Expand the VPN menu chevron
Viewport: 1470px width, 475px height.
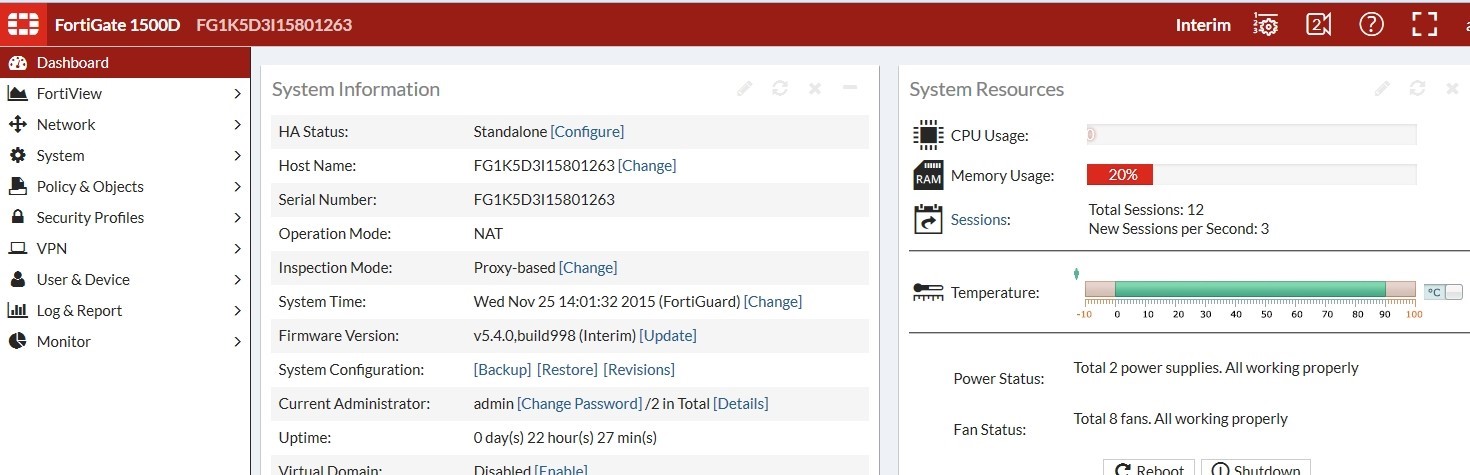coord(237,249)
